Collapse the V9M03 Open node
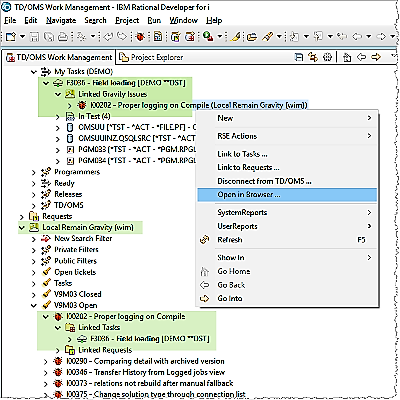The width and height of the screenshot is (400, 400). click(34, 306)
